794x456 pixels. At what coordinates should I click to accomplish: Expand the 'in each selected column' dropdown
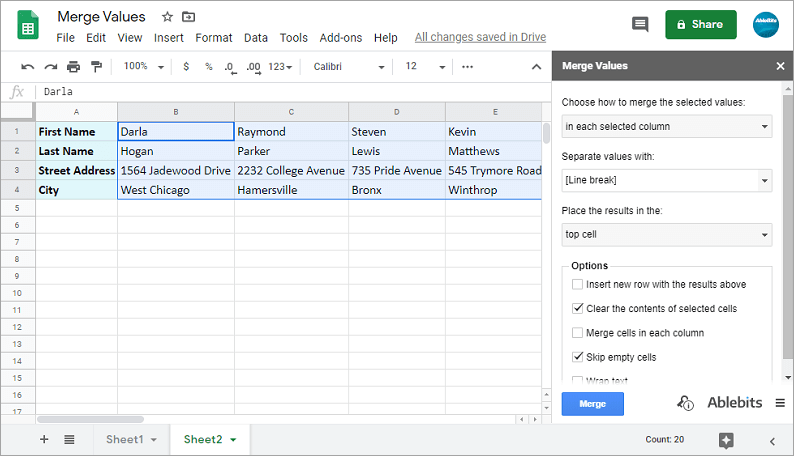tap(666, 127)
